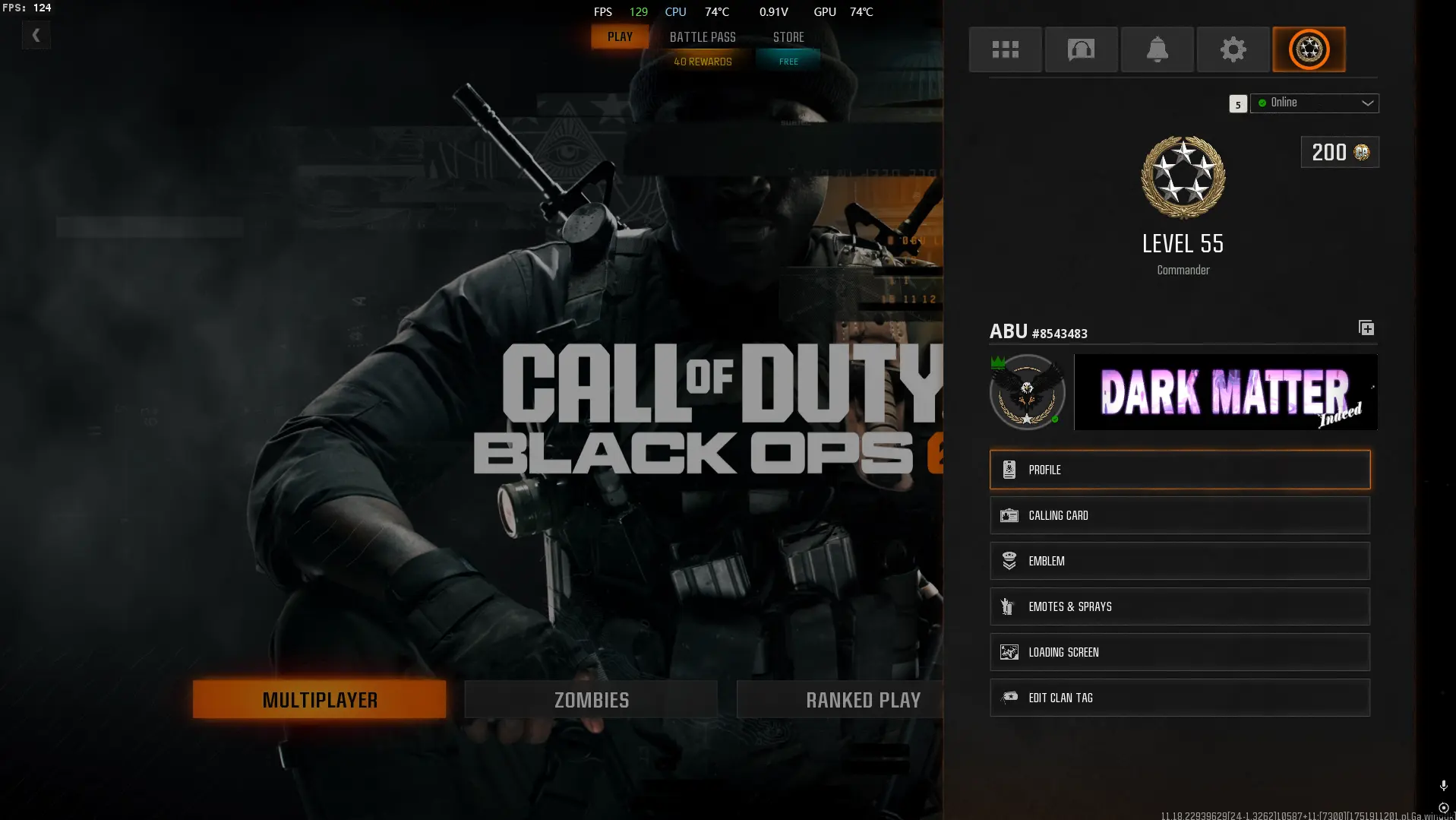Open the Calling Card menu entry

pyautogui.click(x=1180, y=515)
